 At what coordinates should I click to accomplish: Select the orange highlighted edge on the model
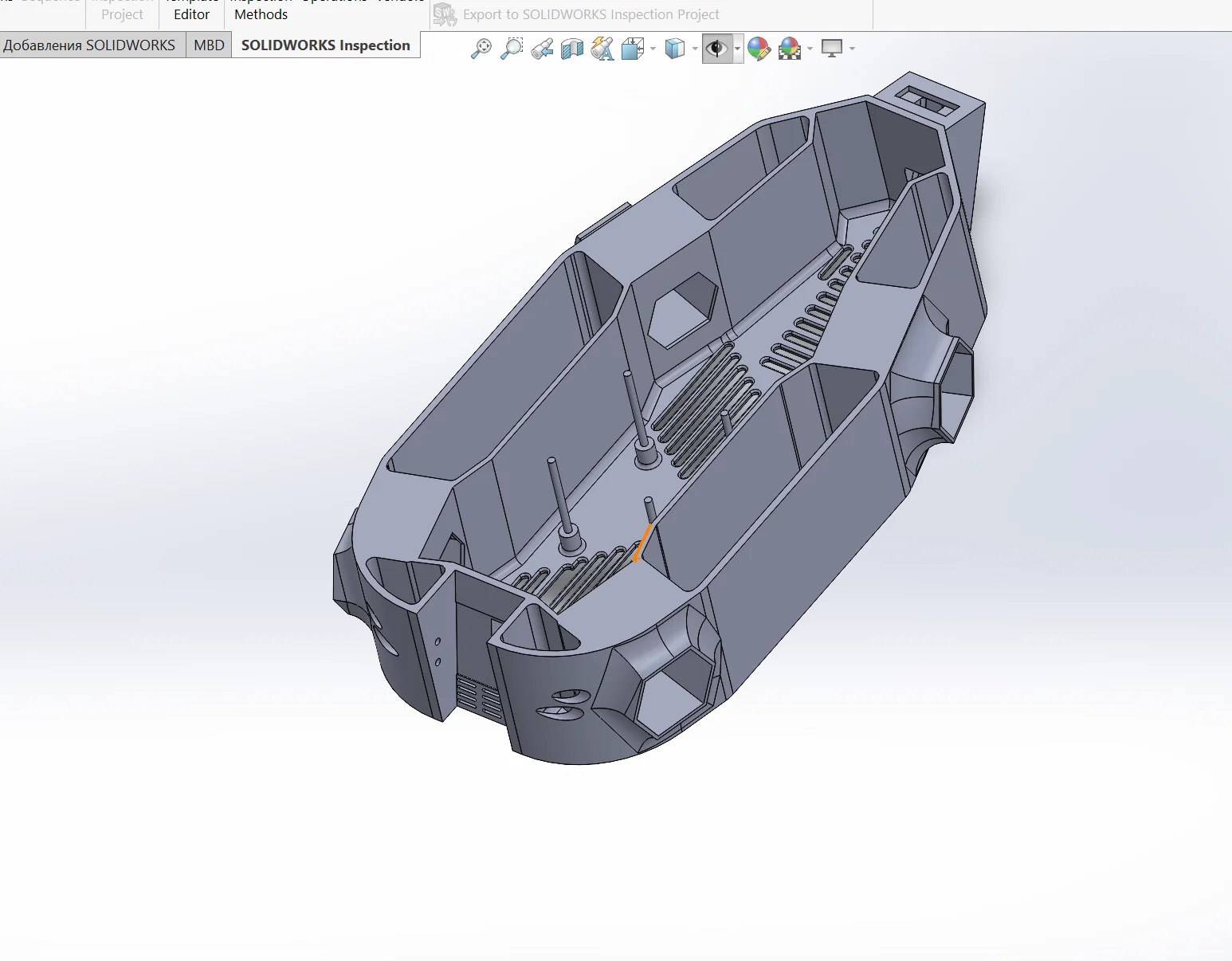(x=642, y=543)
